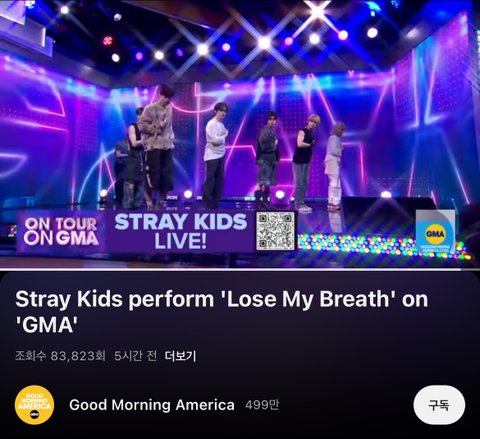Tap the STRAY KIDS LIVE! banner text
Screen dimensions: 480x439
[180, 231]
